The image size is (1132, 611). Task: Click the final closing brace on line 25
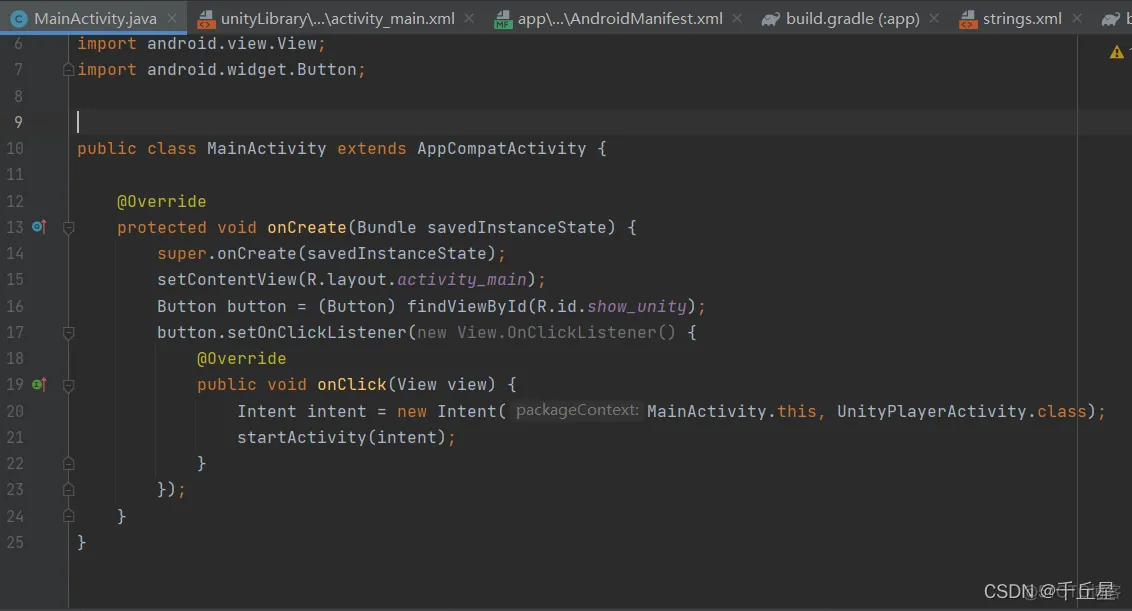pos(82,542)
